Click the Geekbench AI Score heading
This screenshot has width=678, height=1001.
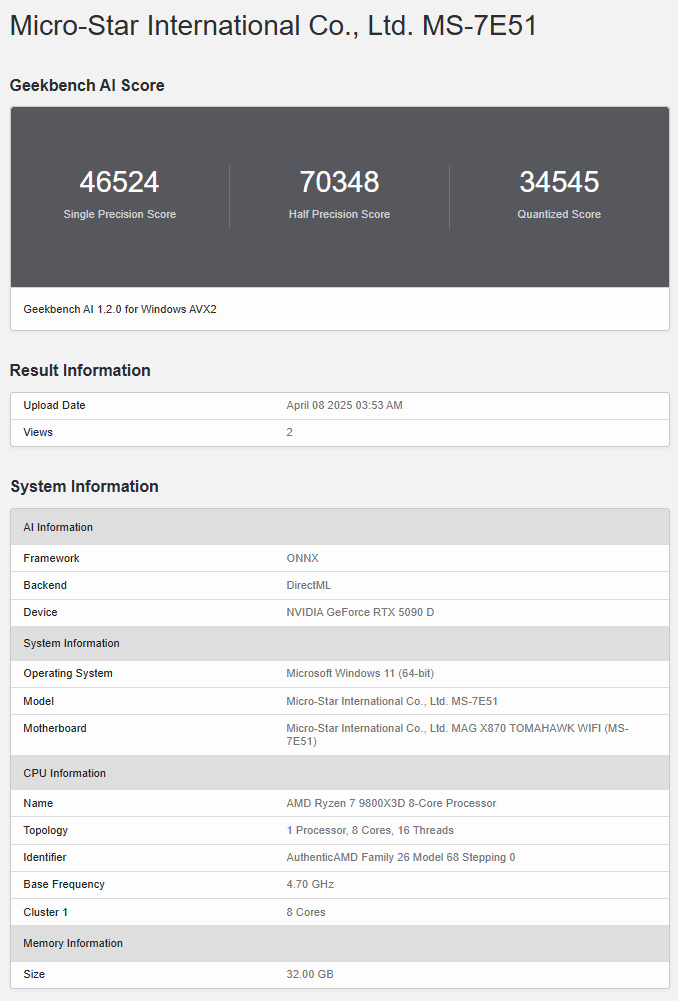(87, 86)
